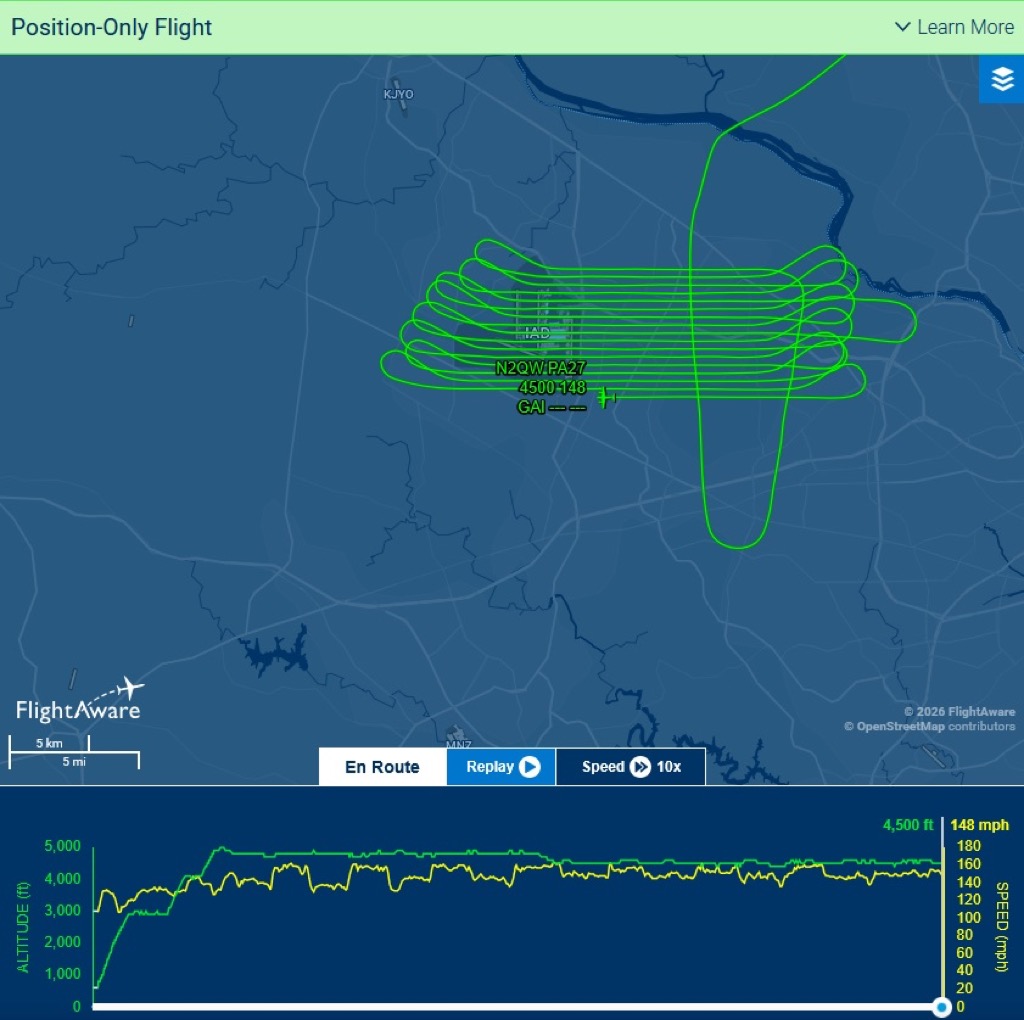Select the En Route status tab
The image size is (1024, 1020).
tap(382, 767)
